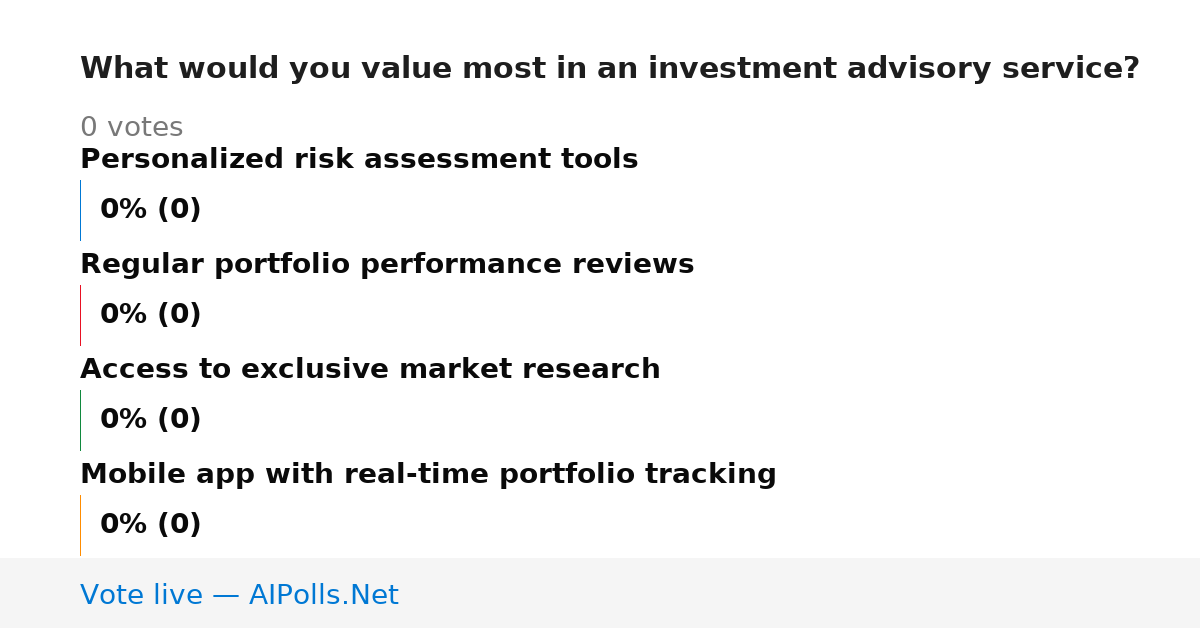Screen dimensions: 1200x628
Task: Click 0% (0) under Mobile app tracking
Action: click(151, 525)
